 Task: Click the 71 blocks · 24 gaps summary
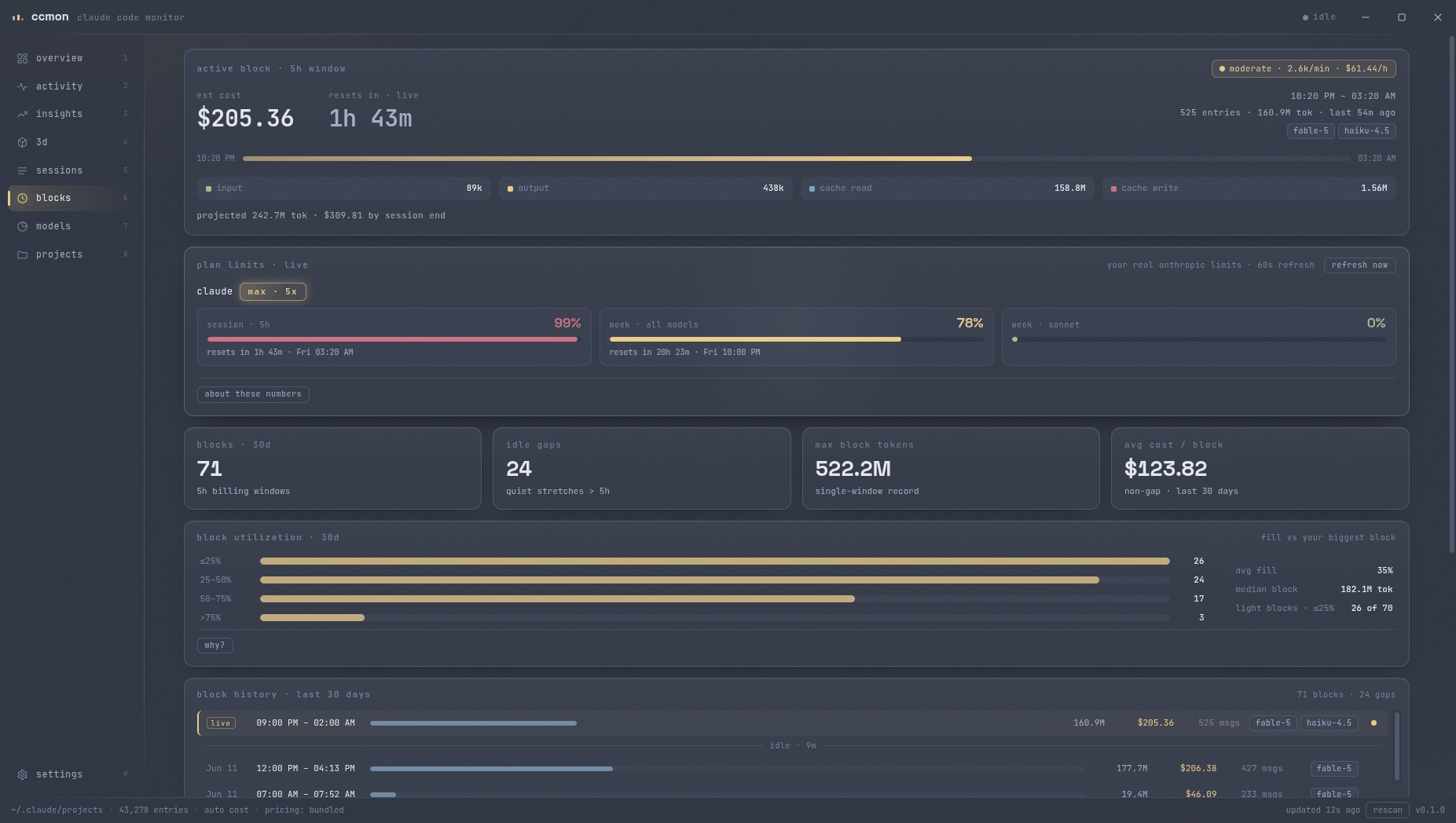coord(1346,695)
